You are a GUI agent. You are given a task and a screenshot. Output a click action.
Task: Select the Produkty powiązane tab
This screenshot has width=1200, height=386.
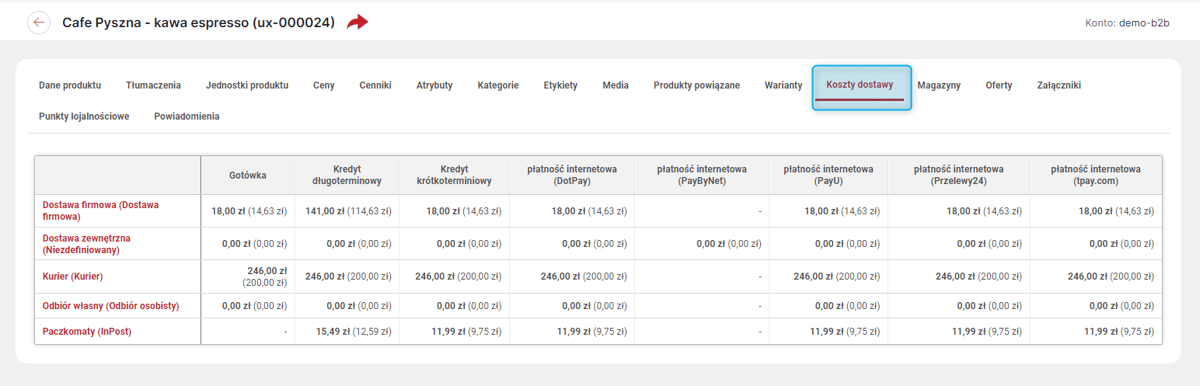(697, 86)
